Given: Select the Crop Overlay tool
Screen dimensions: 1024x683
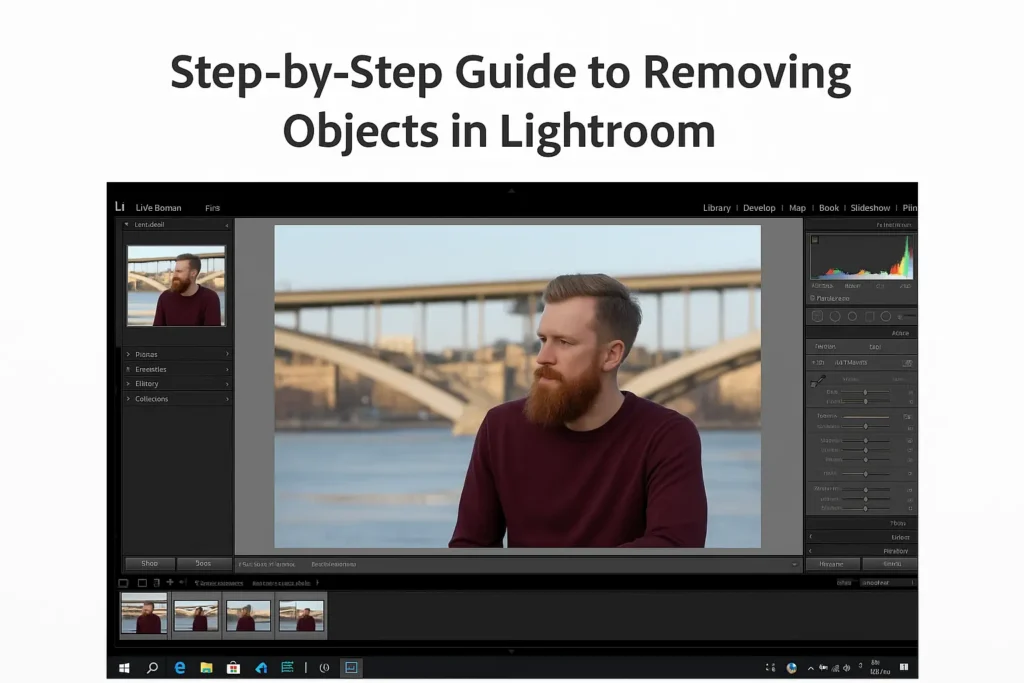Looking at the screenshot, I should point(818,316).
